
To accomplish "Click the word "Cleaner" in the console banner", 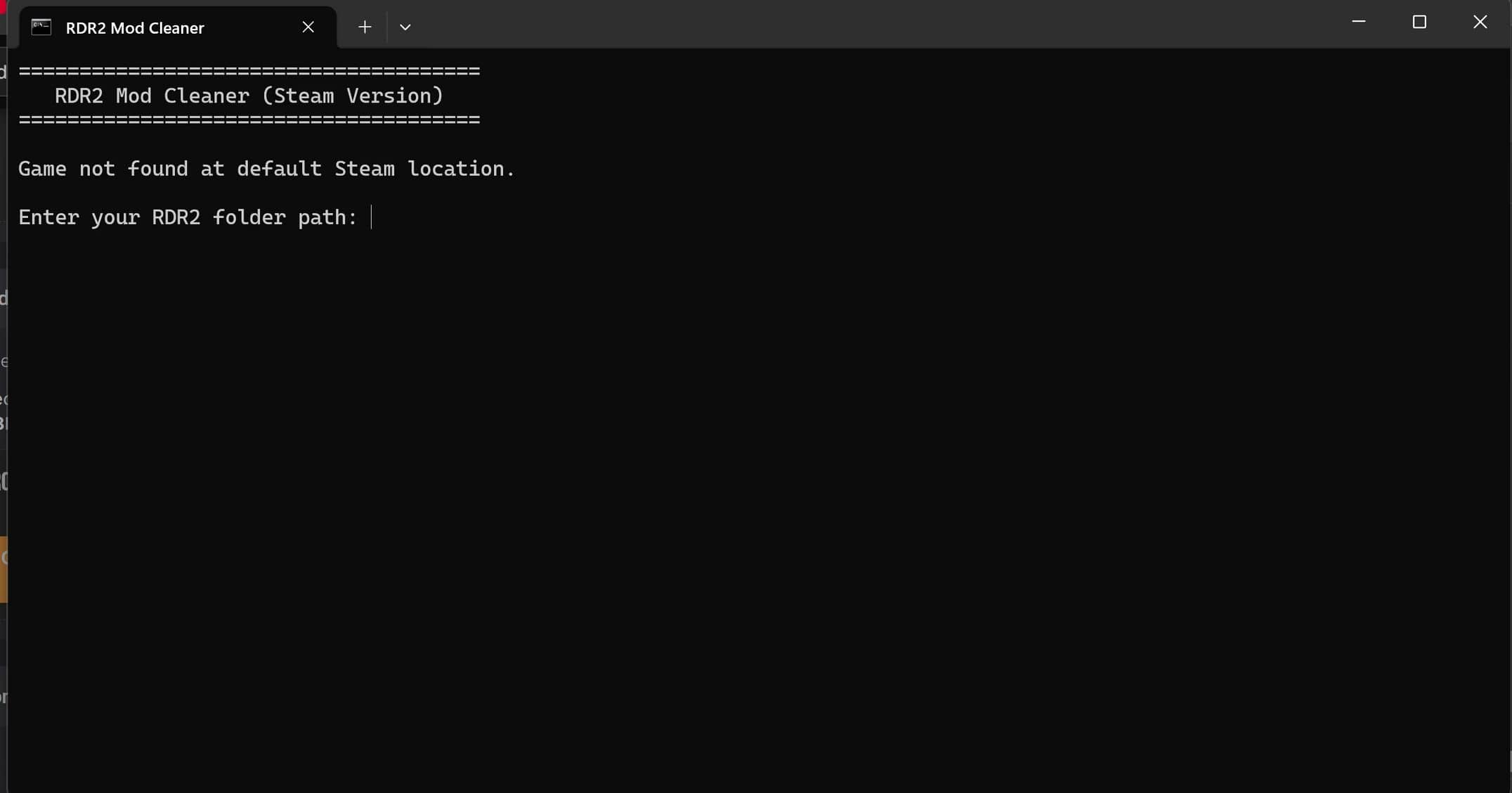I will point(207,96).
